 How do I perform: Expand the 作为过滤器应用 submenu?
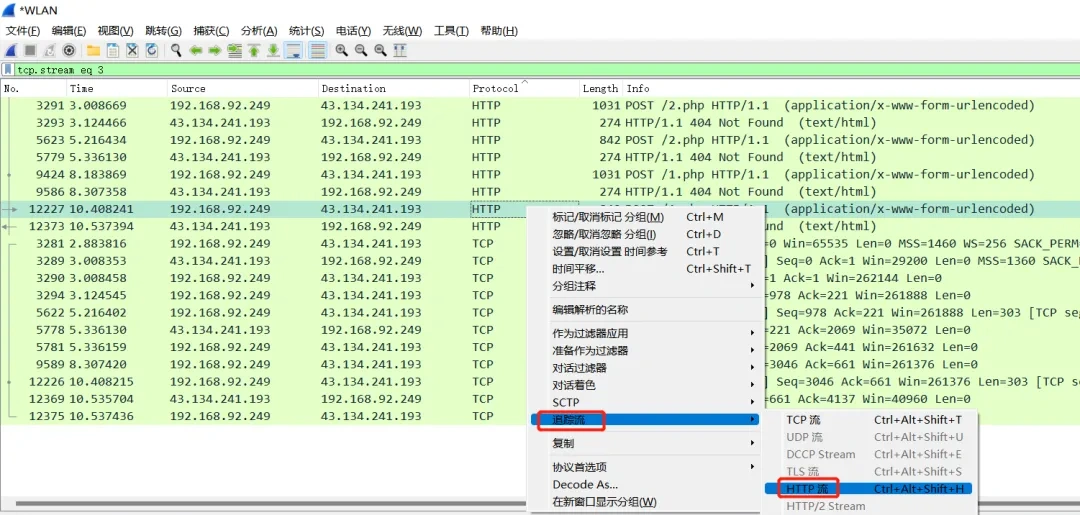pos(645,333)
